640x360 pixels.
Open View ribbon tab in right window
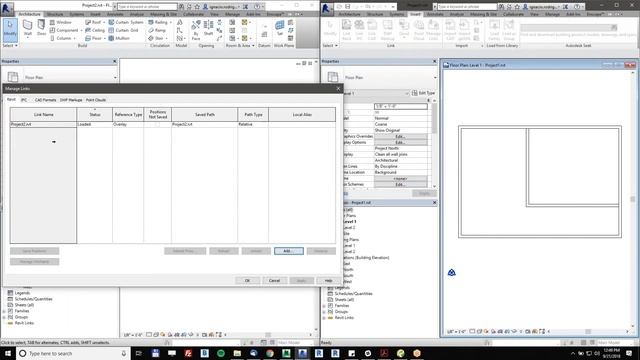click(534, 14)
